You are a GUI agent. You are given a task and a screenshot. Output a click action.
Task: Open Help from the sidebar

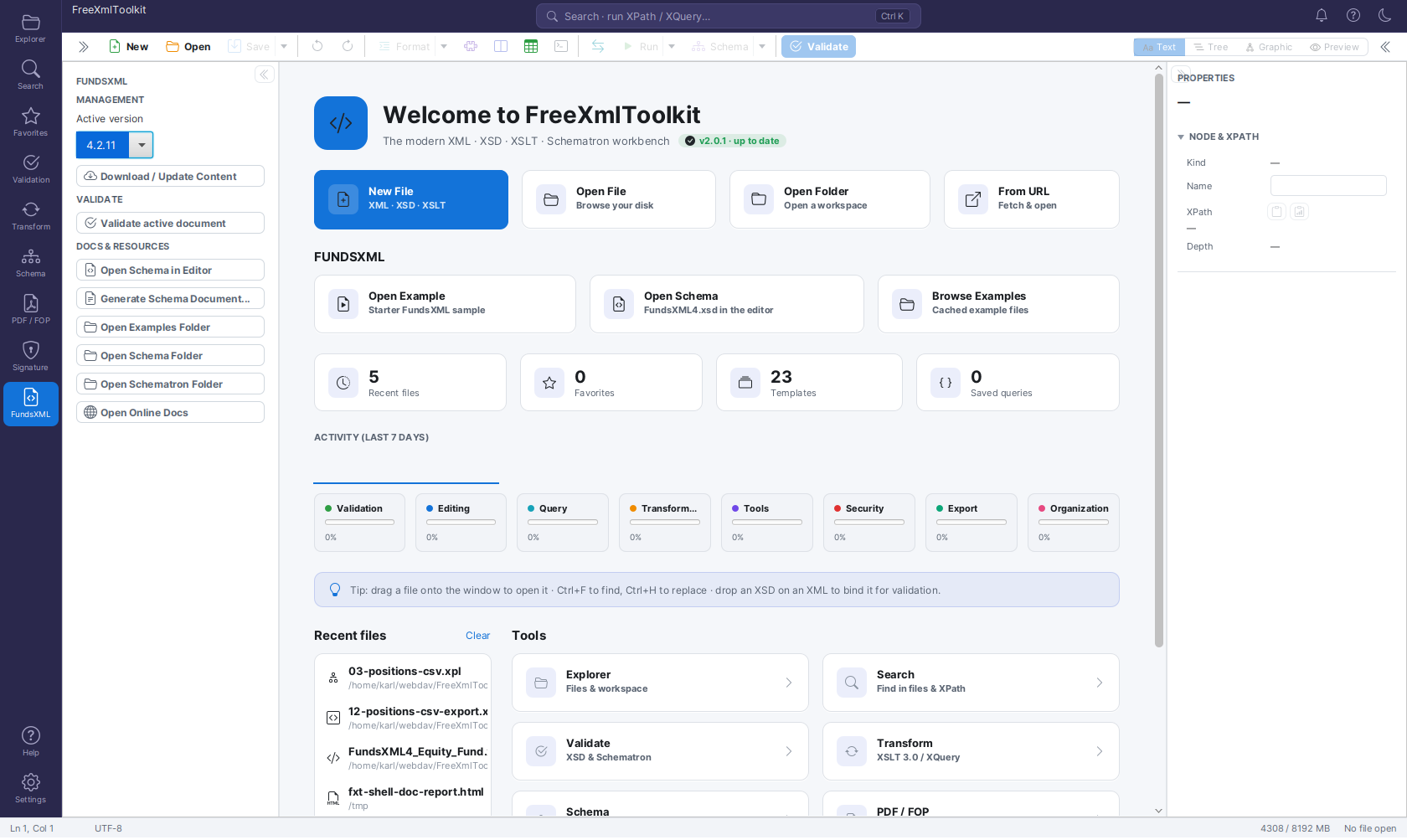pos(30,742)
